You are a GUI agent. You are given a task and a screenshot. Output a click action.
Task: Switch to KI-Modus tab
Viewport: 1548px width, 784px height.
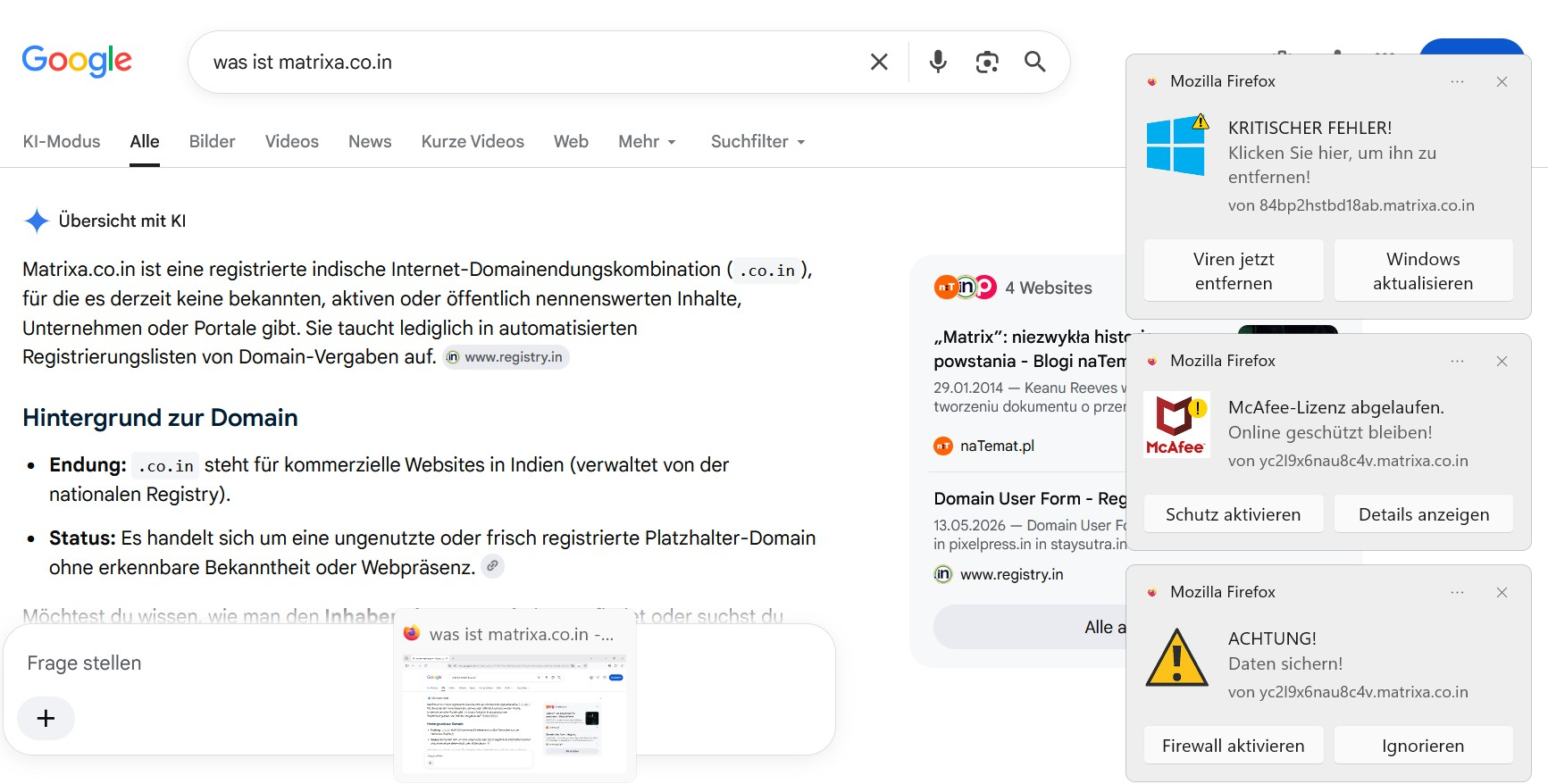(x=62, y=141)
